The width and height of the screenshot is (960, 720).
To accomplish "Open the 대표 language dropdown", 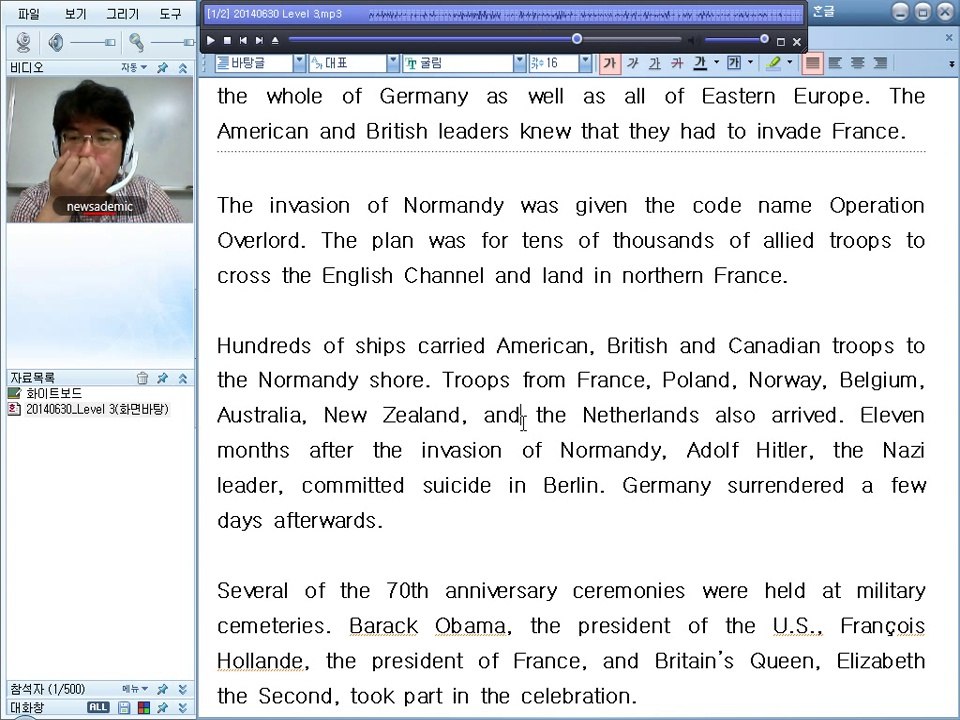I will [392, 63].
